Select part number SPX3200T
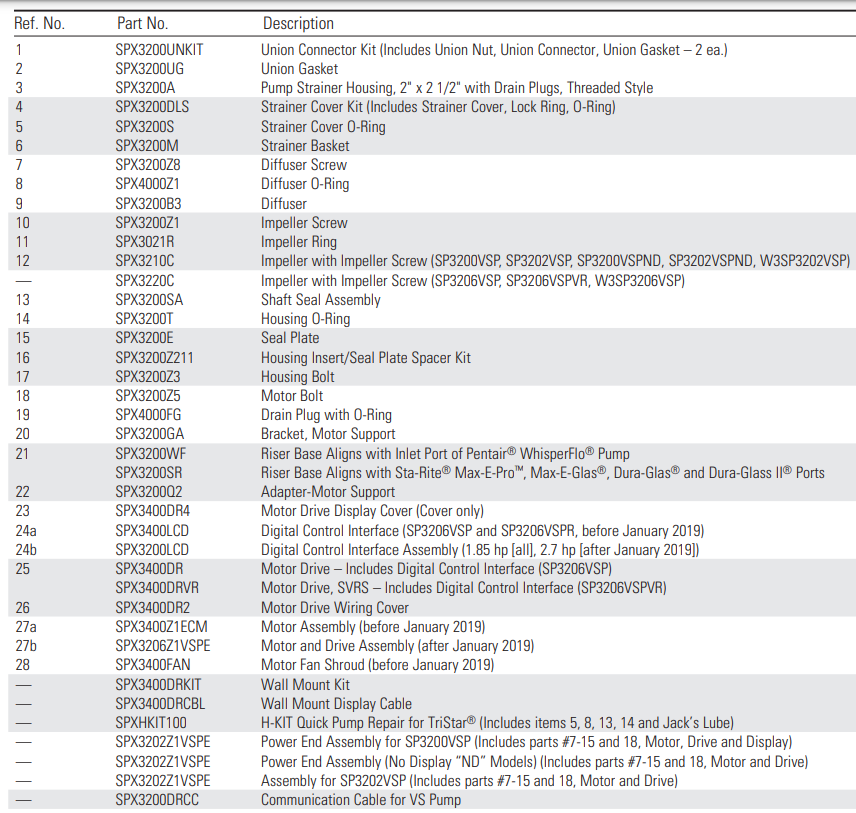856x813 pixels. tap(144, 319)
